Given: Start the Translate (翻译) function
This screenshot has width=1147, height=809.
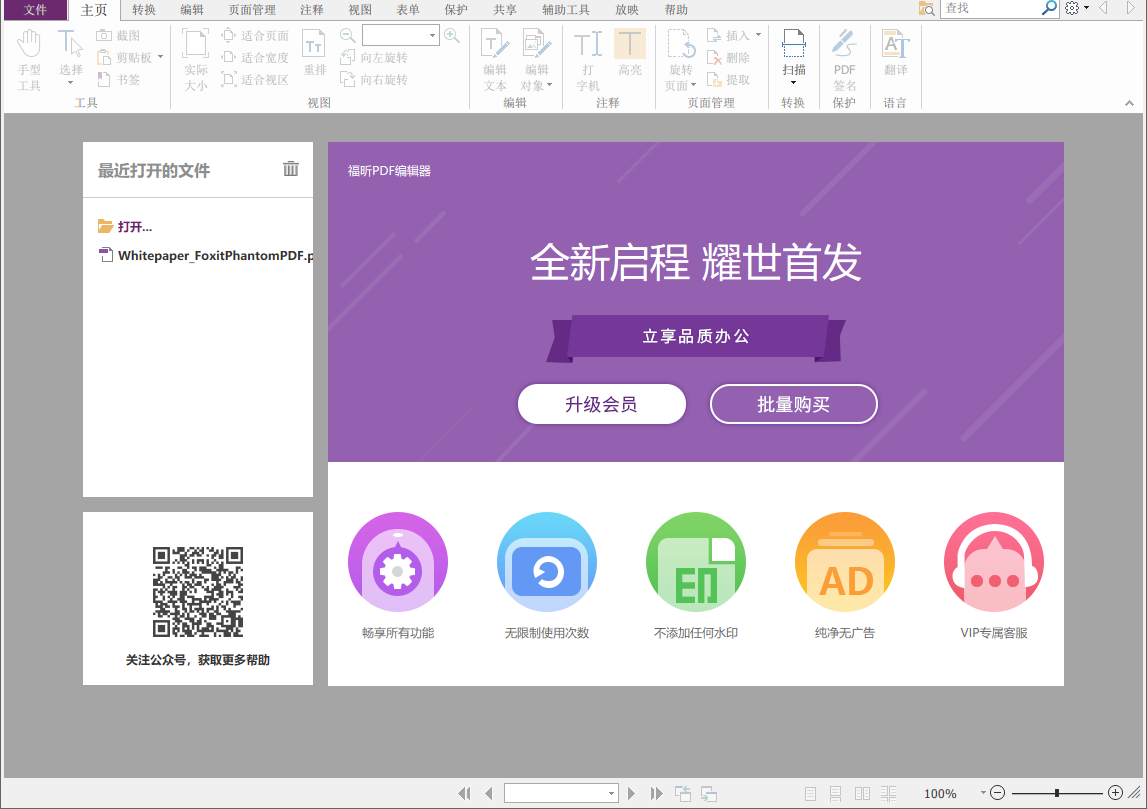Looking at the screenshot, I should click(x=895, y=55).
